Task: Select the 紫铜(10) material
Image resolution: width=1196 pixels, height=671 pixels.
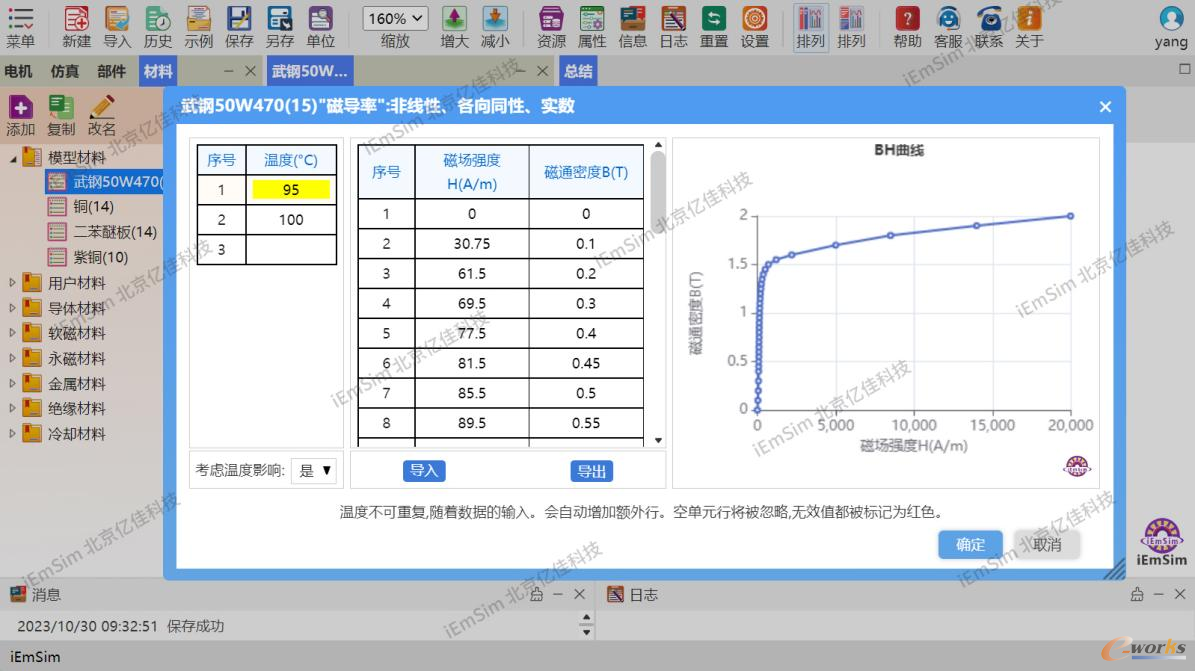Action: [x=89, y=257]
